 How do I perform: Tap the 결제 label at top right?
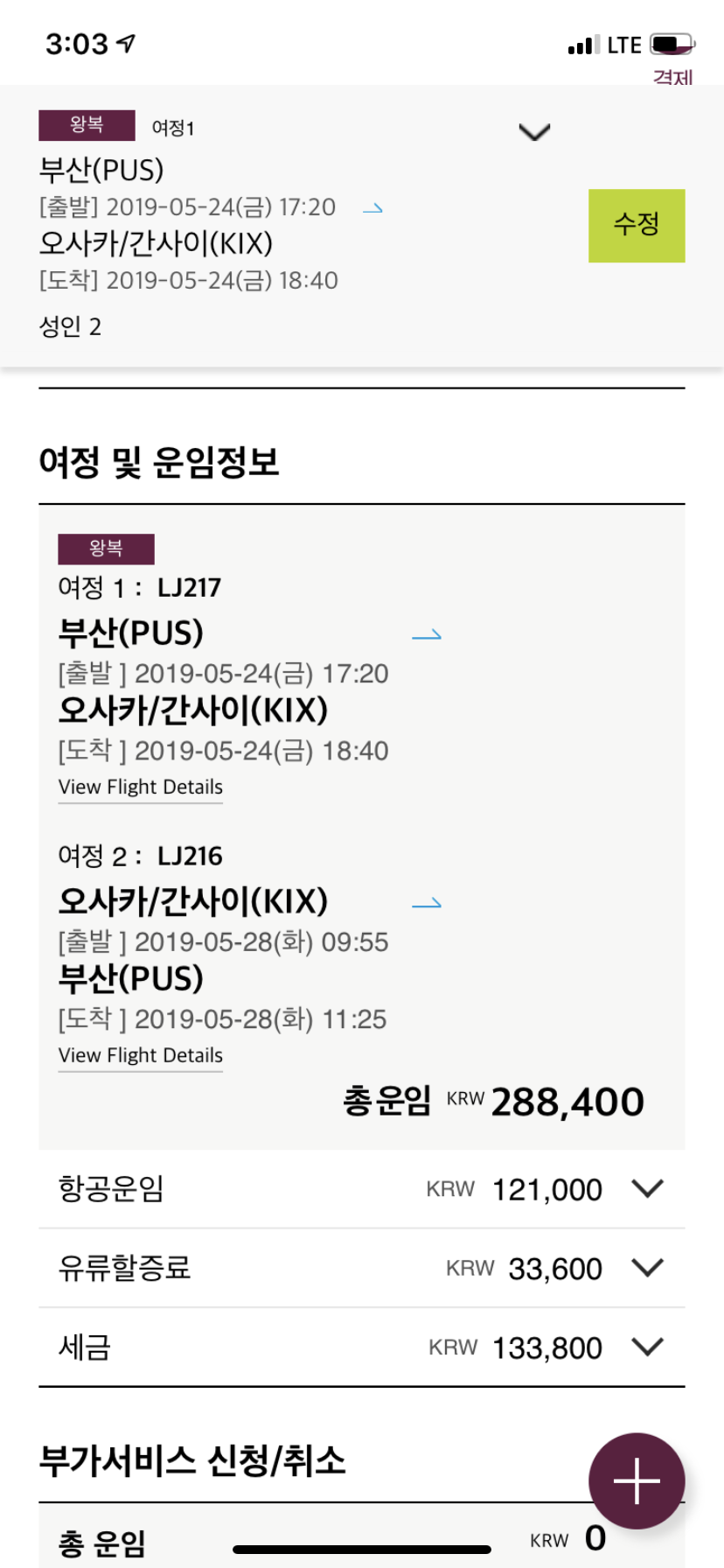(x=673, y=77)
